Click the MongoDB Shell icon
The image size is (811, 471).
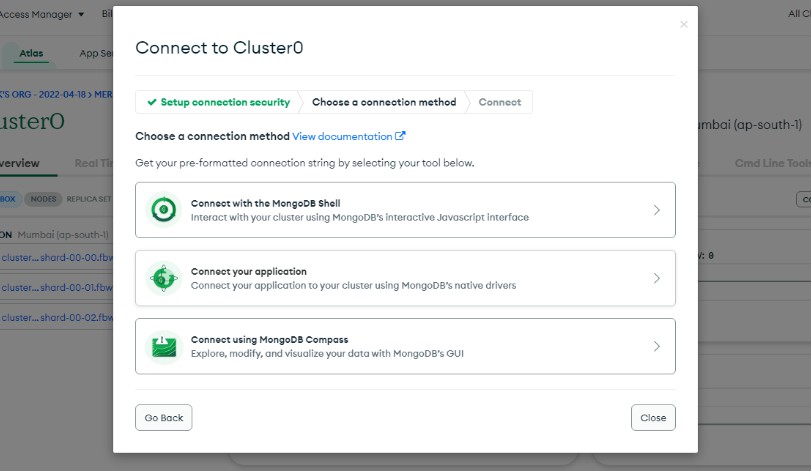162,210
